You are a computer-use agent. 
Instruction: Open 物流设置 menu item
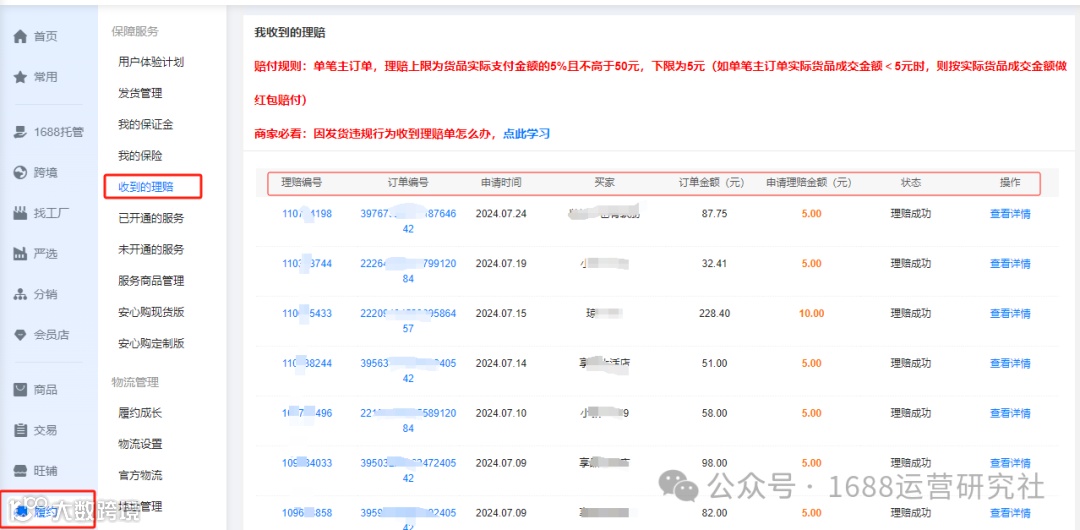[x=140, y=444]
